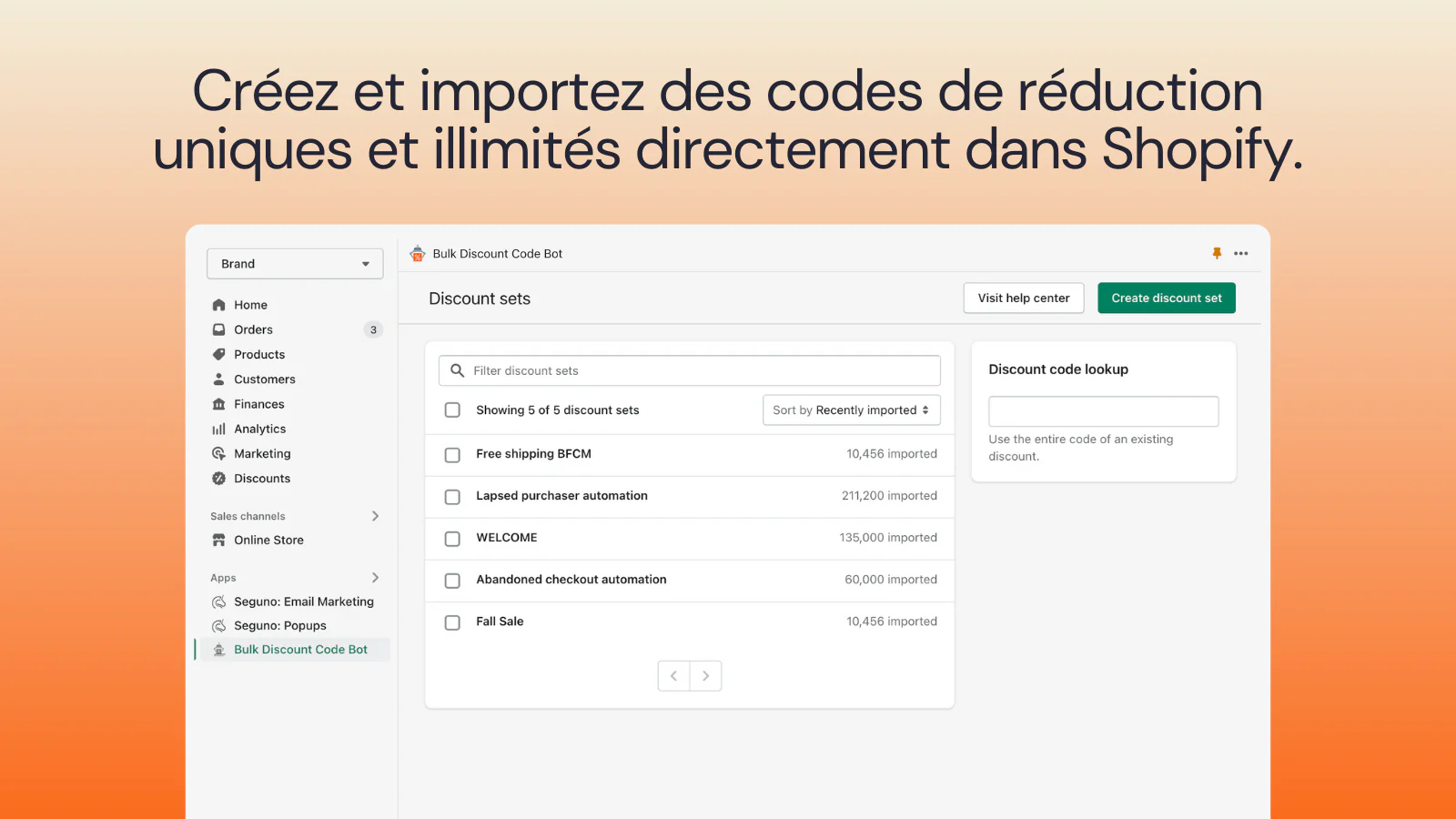Click the Marketing target icon
The width and height of the screenshot is (1456, 819).
(x=218, y=453)
